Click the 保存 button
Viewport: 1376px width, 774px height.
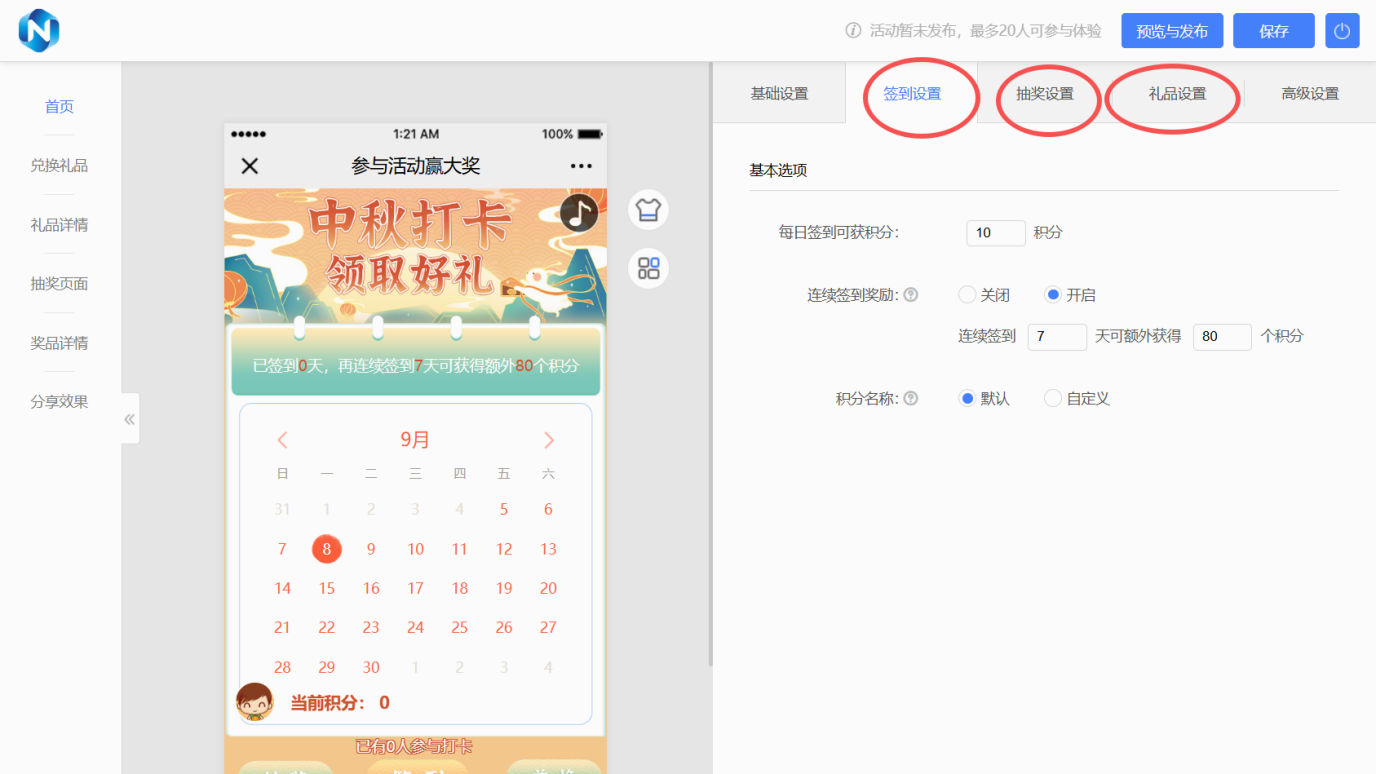(1273, 31)
